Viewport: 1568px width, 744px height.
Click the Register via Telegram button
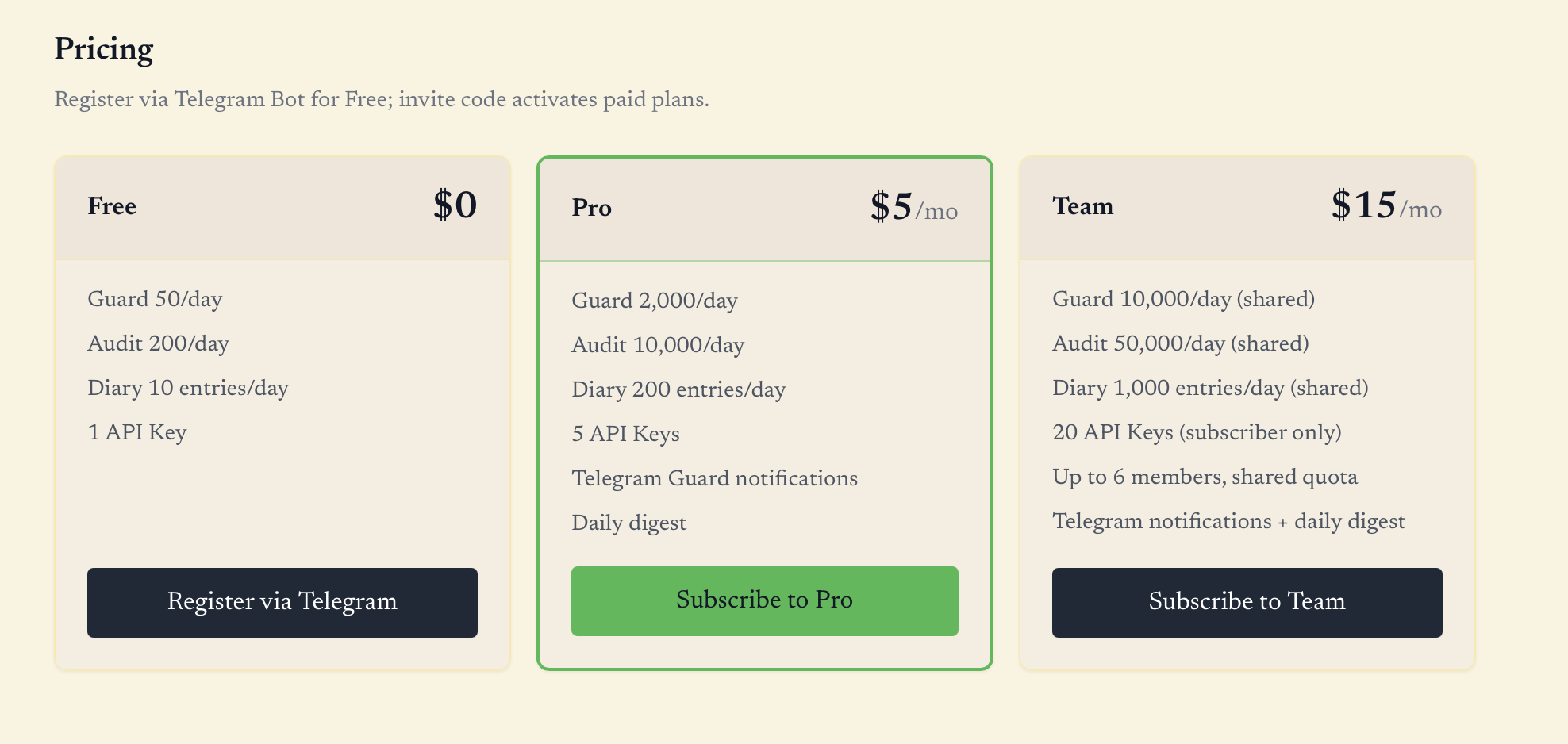click(x=282, y=602)
